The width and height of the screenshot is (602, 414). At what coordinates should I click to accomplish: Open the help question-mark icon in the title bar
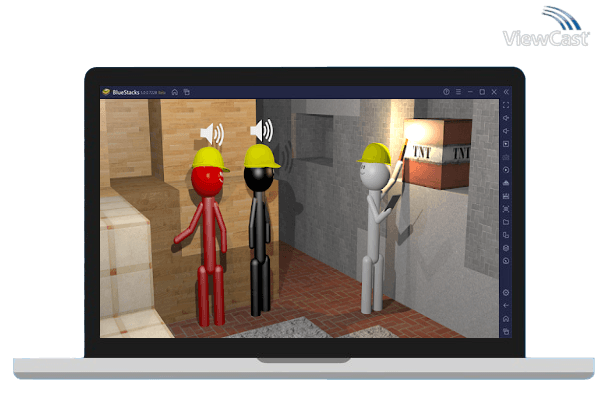coord(446,92)
